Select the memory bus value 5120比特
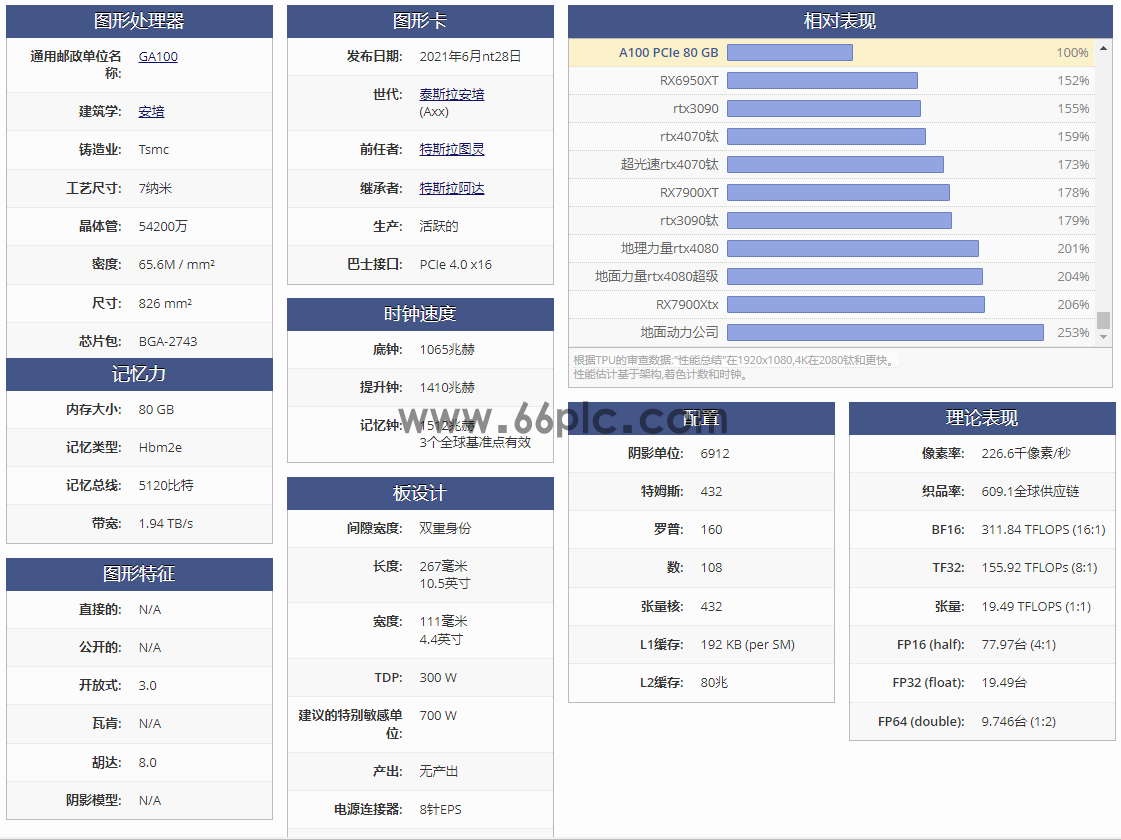Image resolution: width=1121 pixels, height=840 pixels. coord(166,485)
